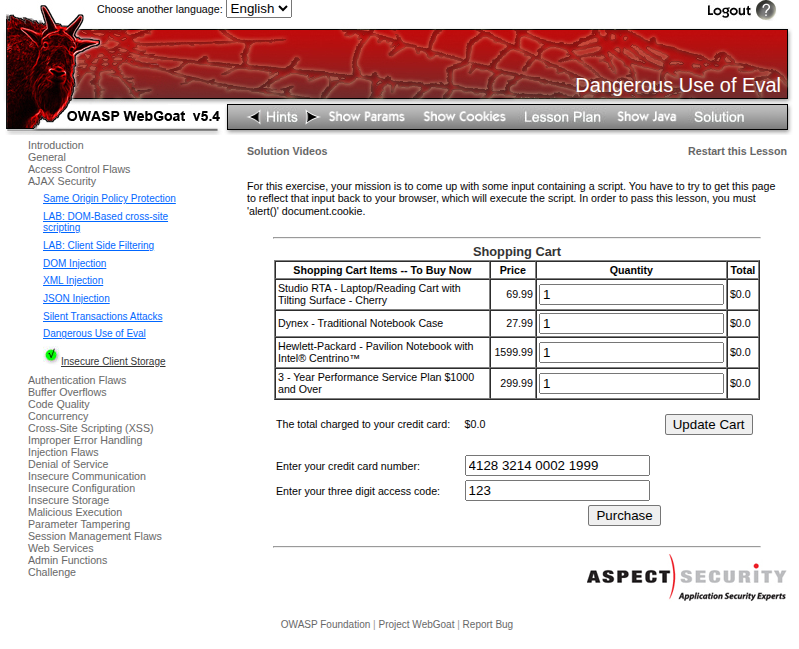Expand the Cross-Site Scripting (XSS) category
The image size is (799, 649).
pyautogui.click(x=91, y=428)
